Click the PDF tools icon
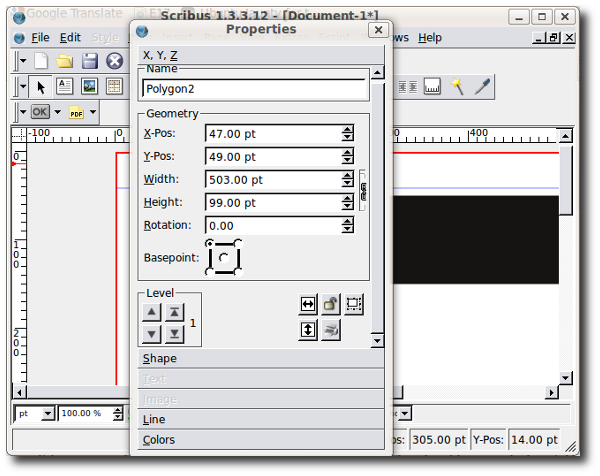This screenshot has width=600, height=476. point(76,112)
